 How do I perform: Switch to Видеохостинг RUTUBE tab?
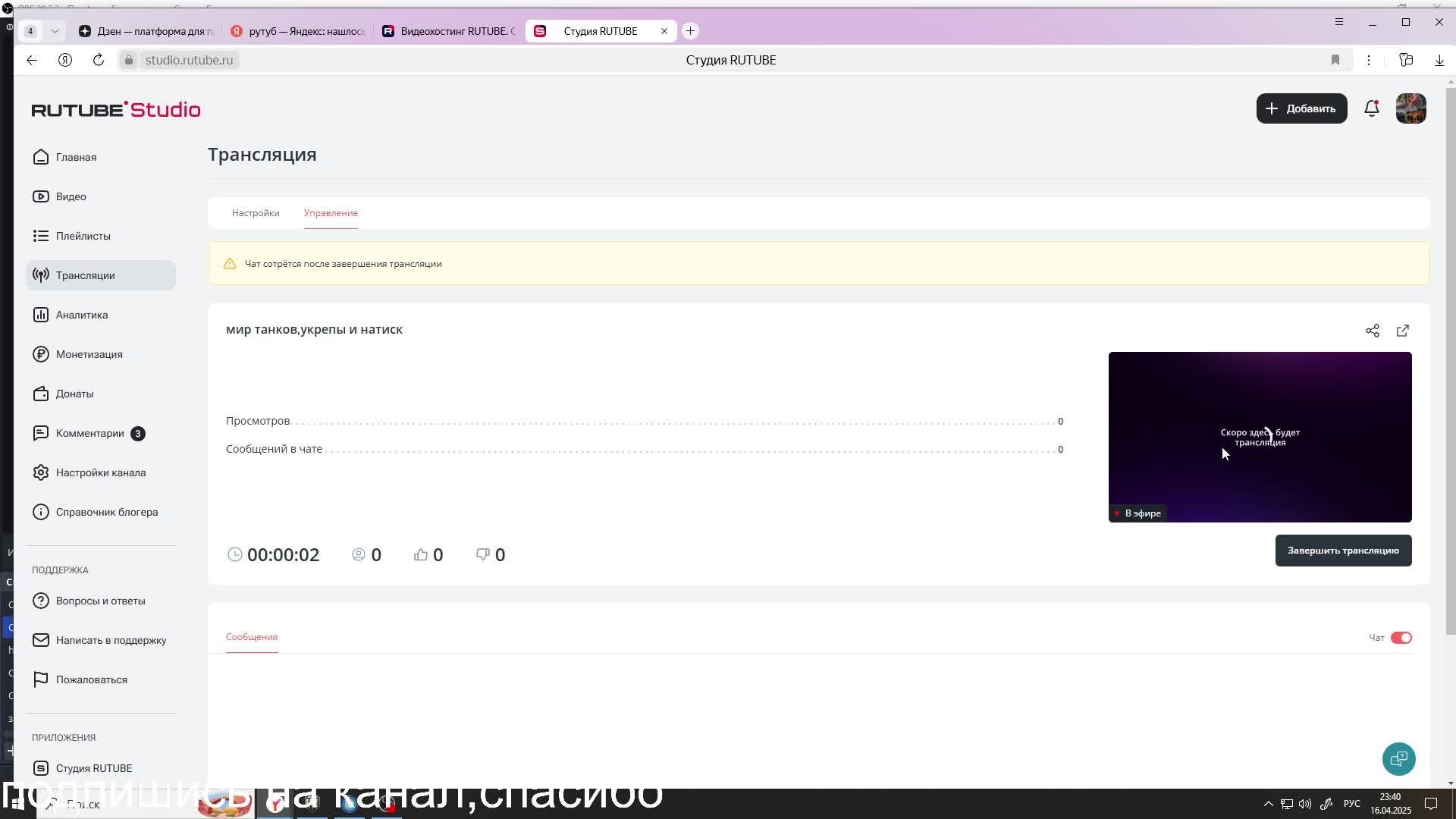(x=450, y=31)
